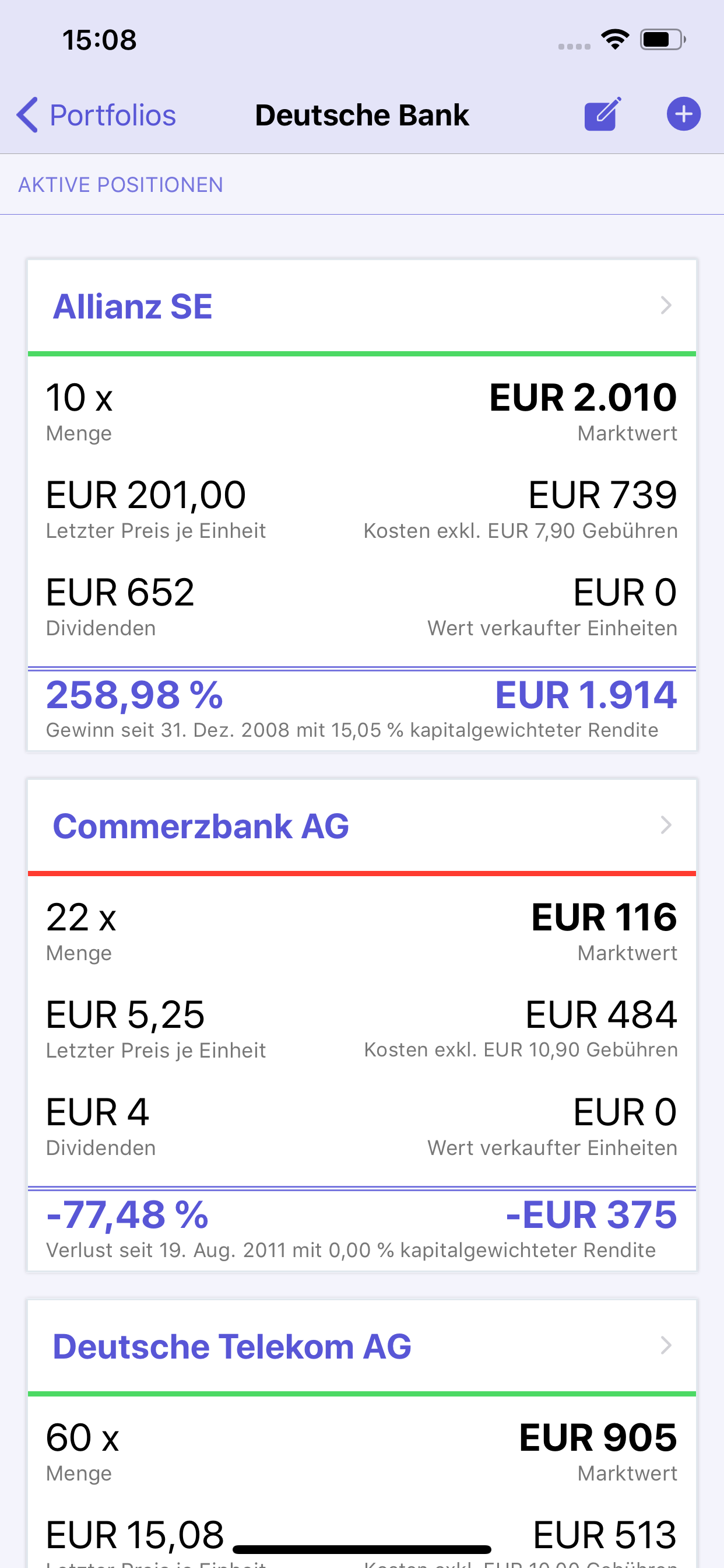This screenshot has height=1568, width=724.
Task: Tap the Deutsche Bank navigation title
Action: 362,115
